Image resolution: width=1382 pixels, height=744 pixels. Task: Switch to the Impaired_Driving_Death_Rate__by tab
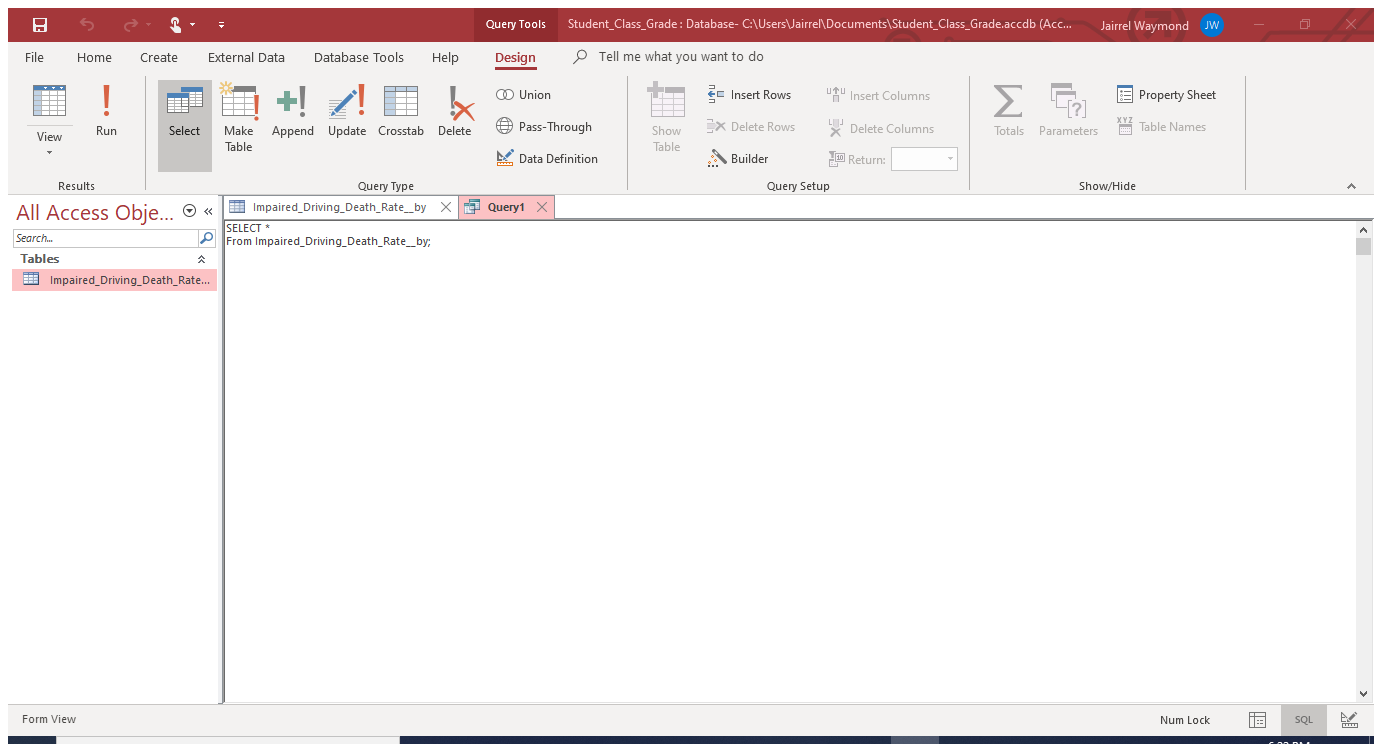[x=338, y=207]
